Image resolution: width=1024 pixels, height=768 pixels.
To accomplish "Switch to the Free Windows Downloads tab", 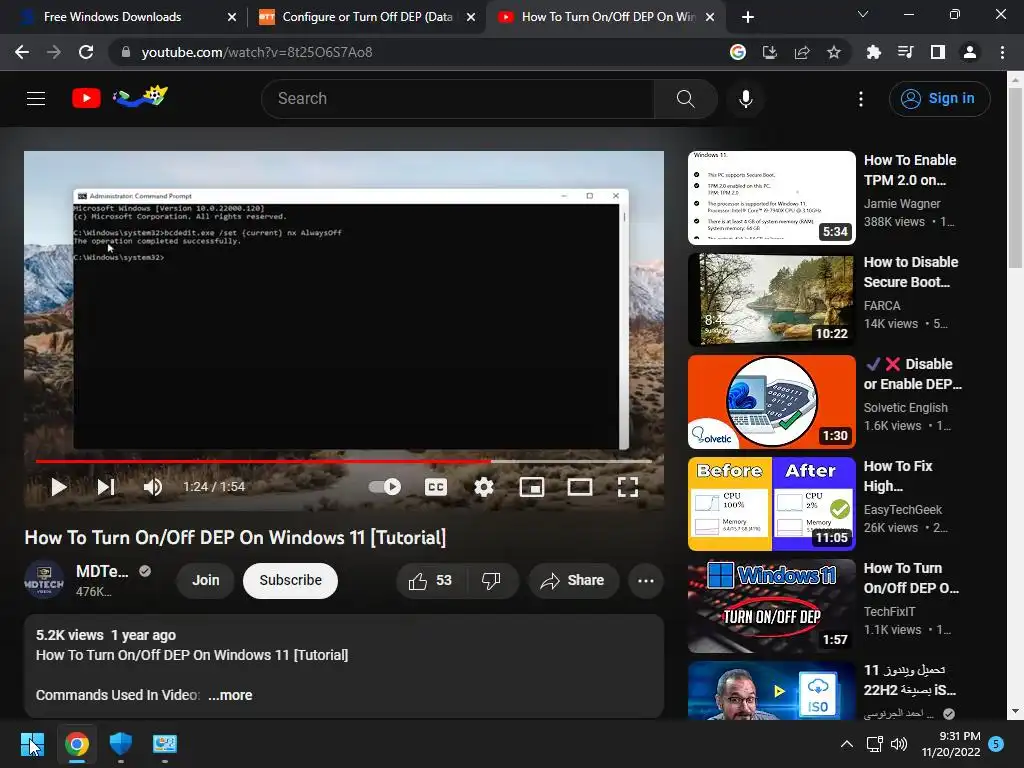I will coord(112,17).
